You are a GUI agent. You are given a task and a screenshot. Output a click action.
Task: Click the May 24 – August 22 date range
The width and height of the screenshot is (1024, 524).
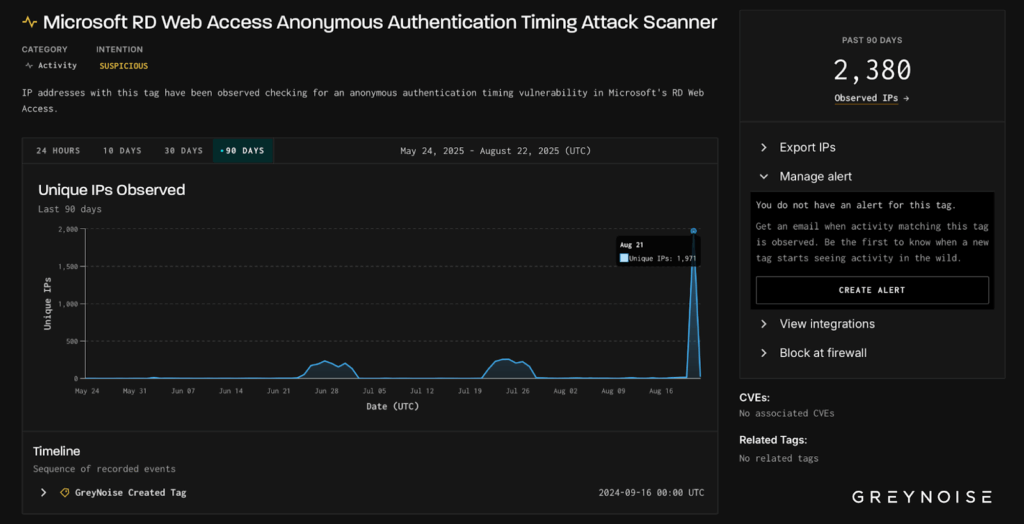tap(495, 151)
